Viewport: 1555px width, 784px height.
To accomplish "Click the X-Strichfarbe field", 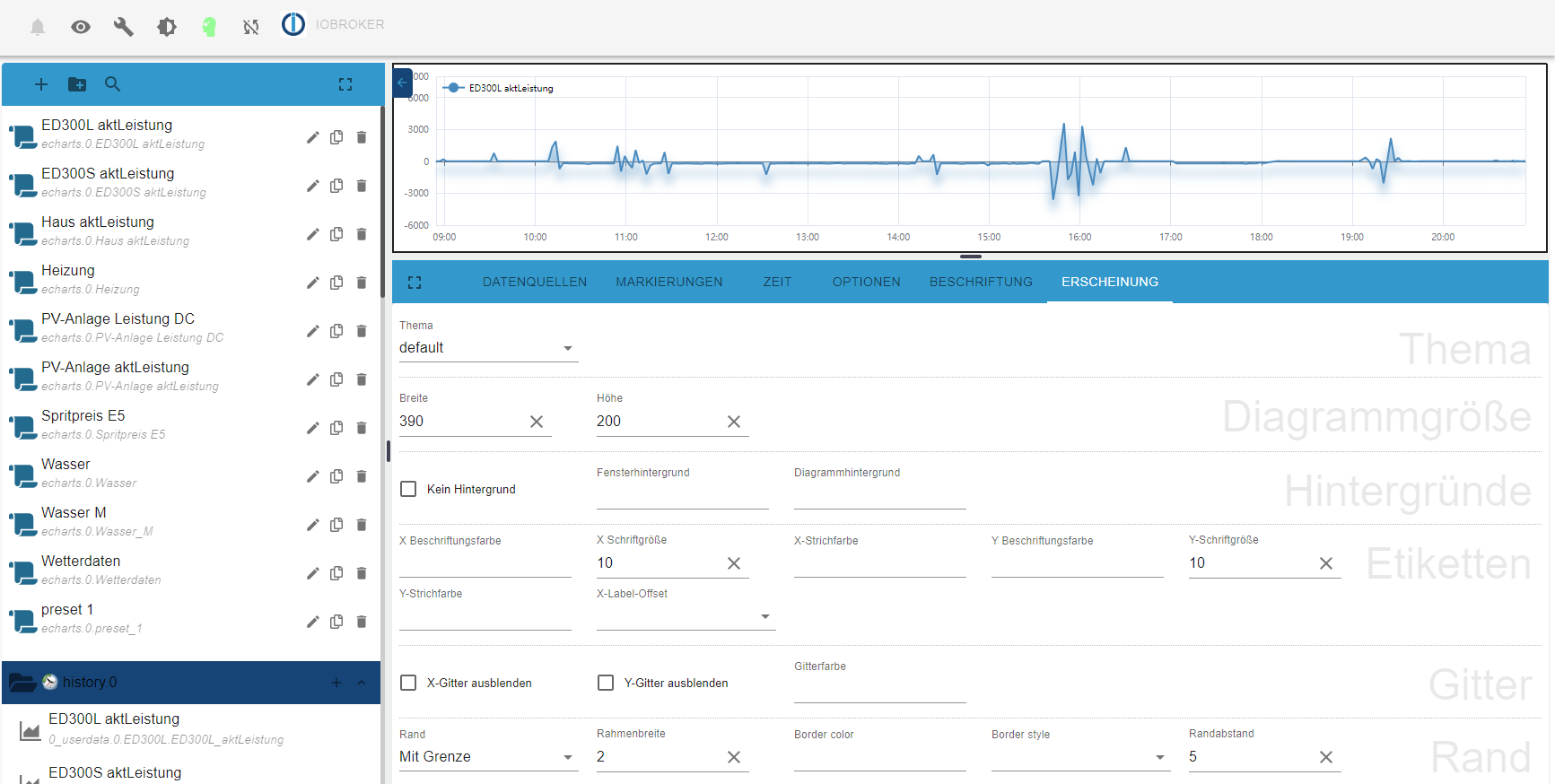I will 879,564.
